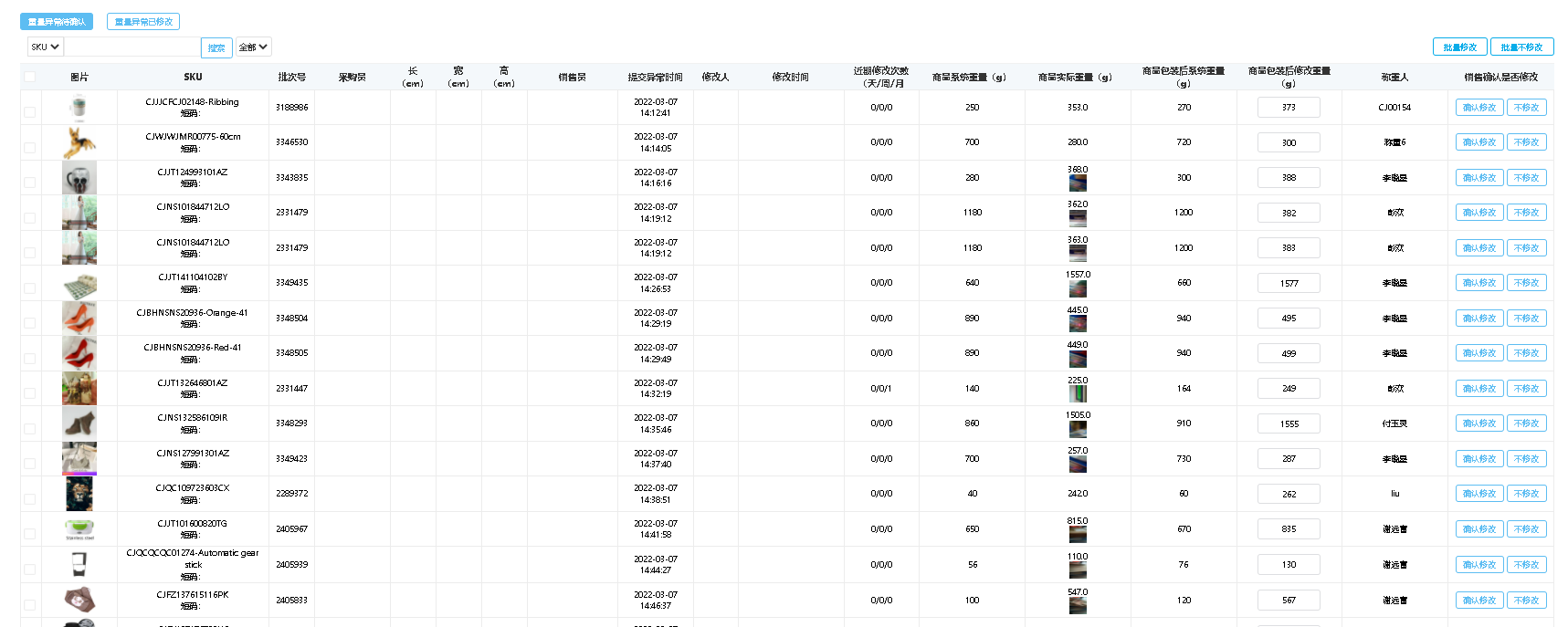Open product image for SKU CJT124993101AZ
The height and width of the screenshot is (627, 1568).
[79, 178]
